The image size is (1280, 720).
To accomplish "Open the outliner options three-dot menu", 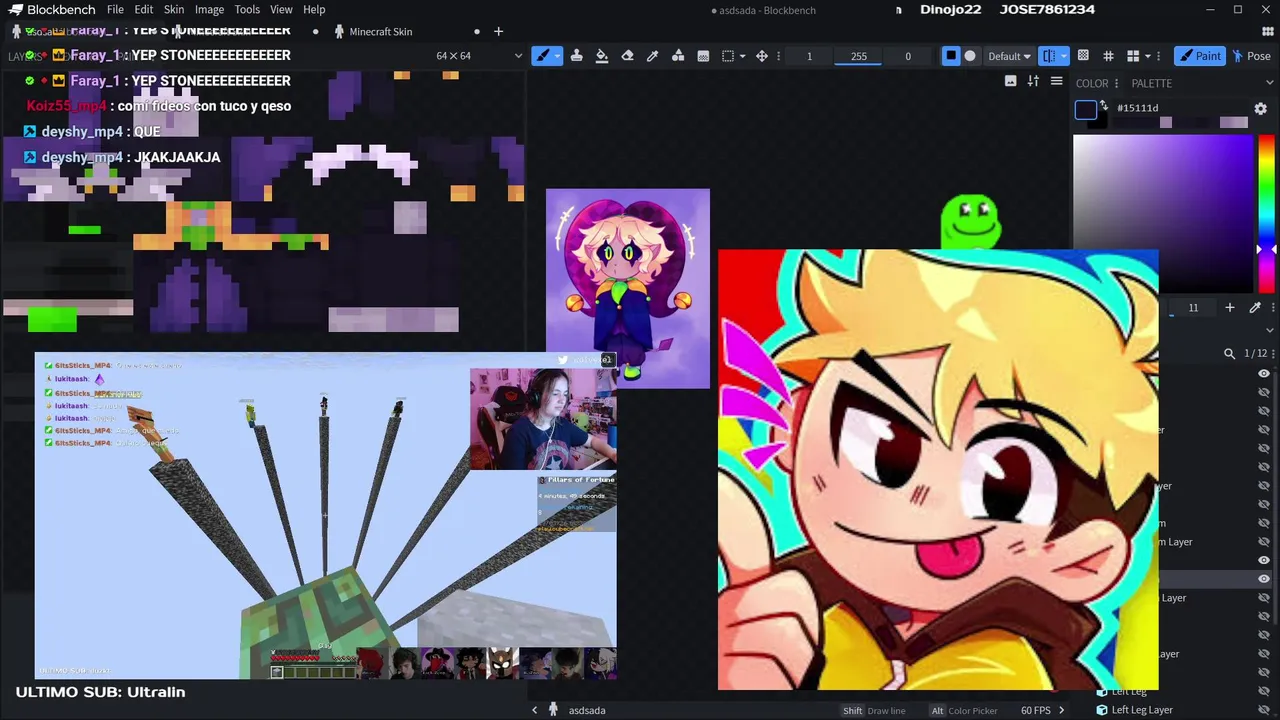I will pyautogui.click(x=1272, y=353).
